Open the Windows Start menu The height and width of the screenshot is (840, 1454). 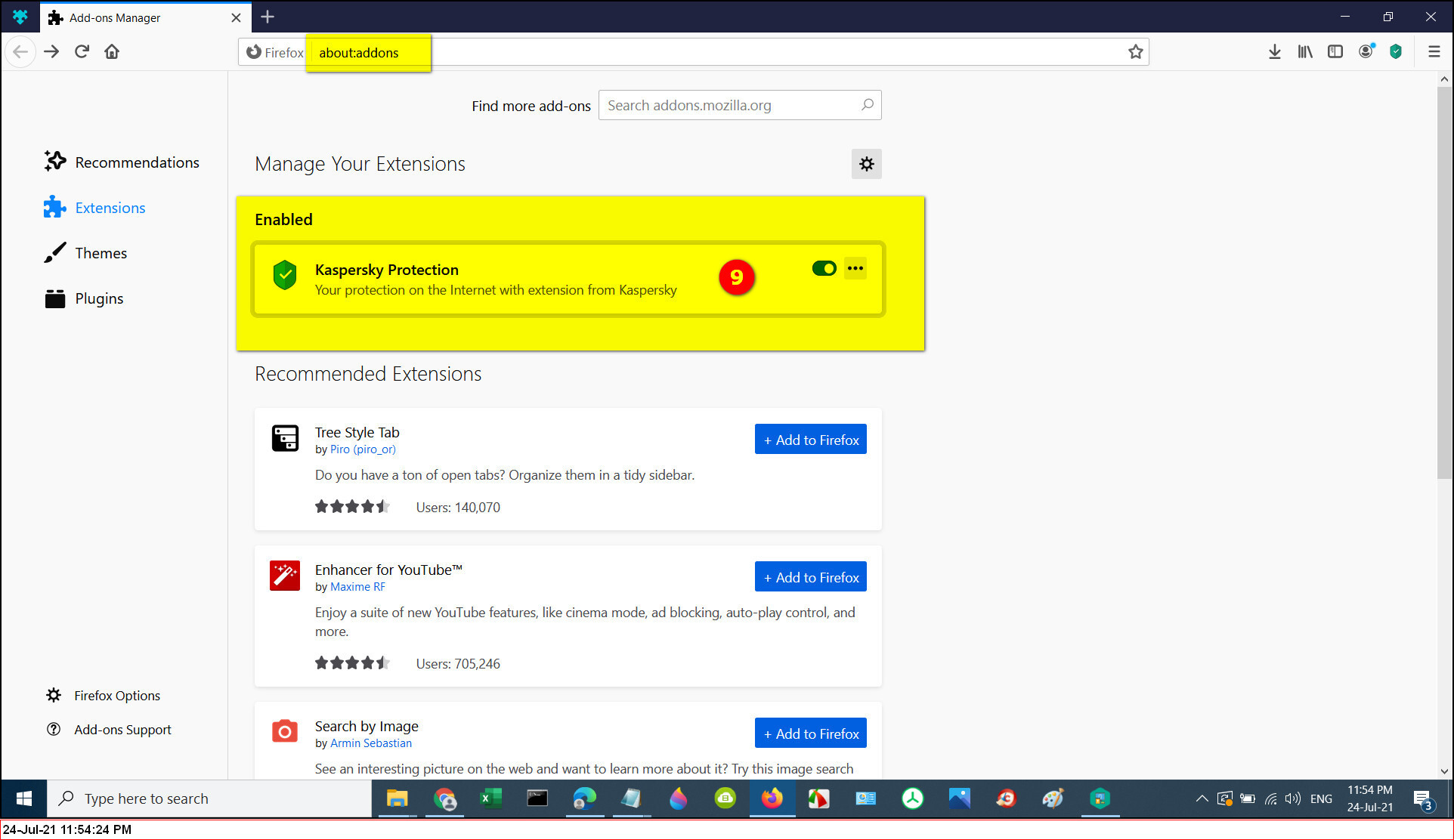[x=23, y=798]
